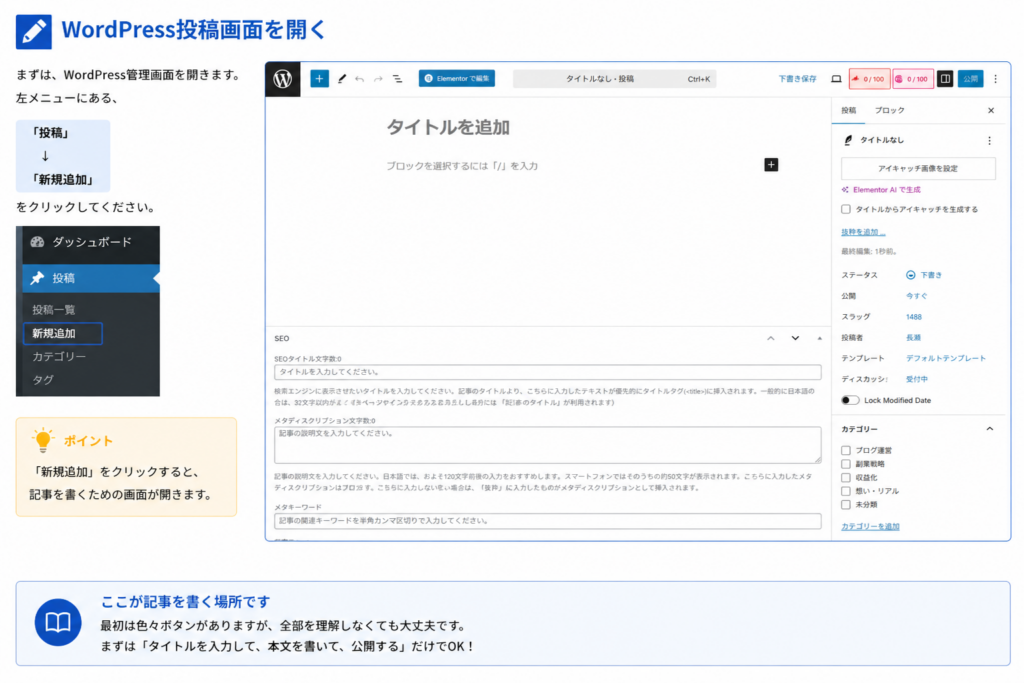1024x683 pixels.
Task: Undo with the left arrow icon
Action: (x=360, y=79)
